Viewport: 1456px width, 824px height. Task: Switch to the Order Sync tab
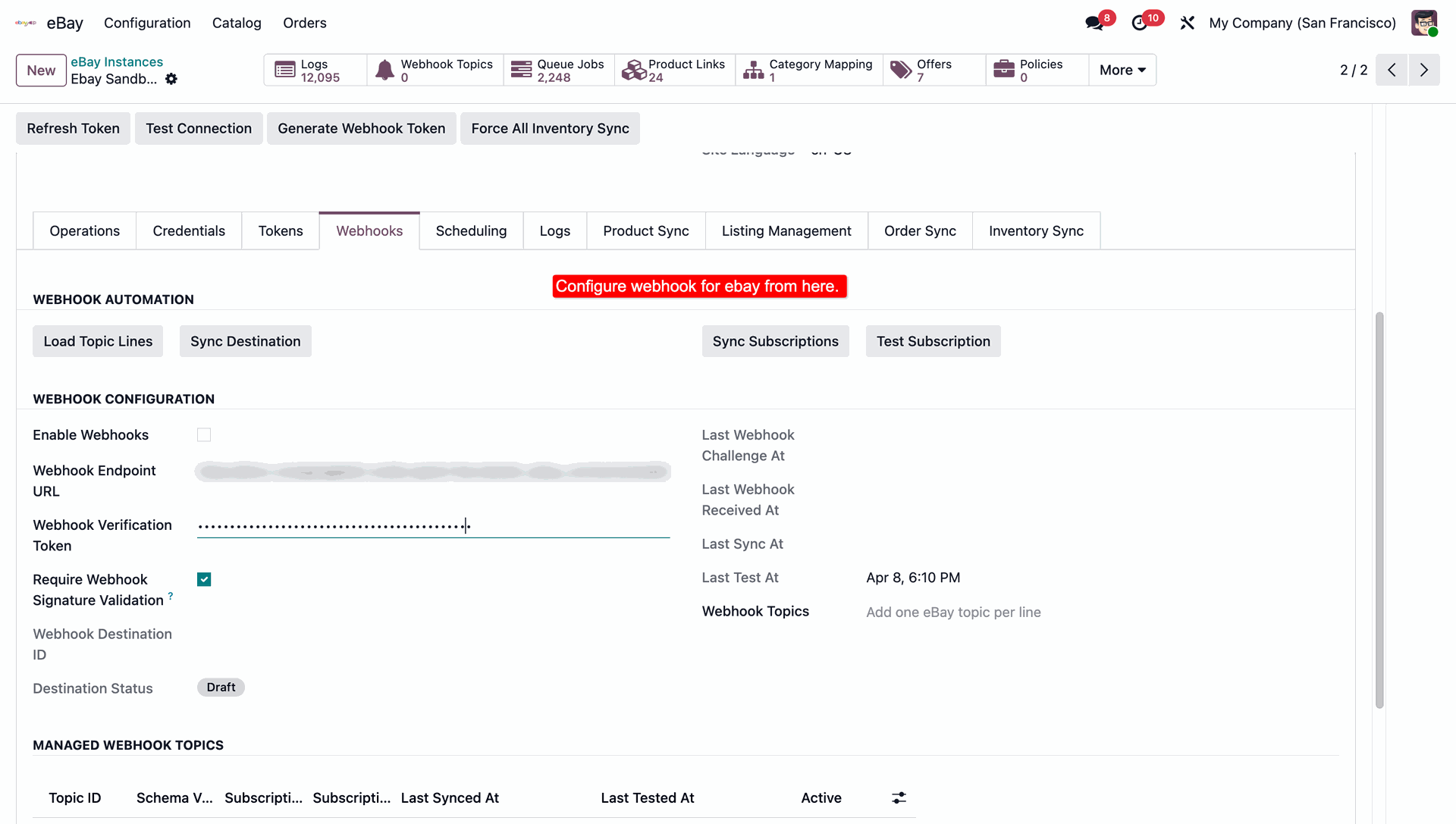coord(920,230)
